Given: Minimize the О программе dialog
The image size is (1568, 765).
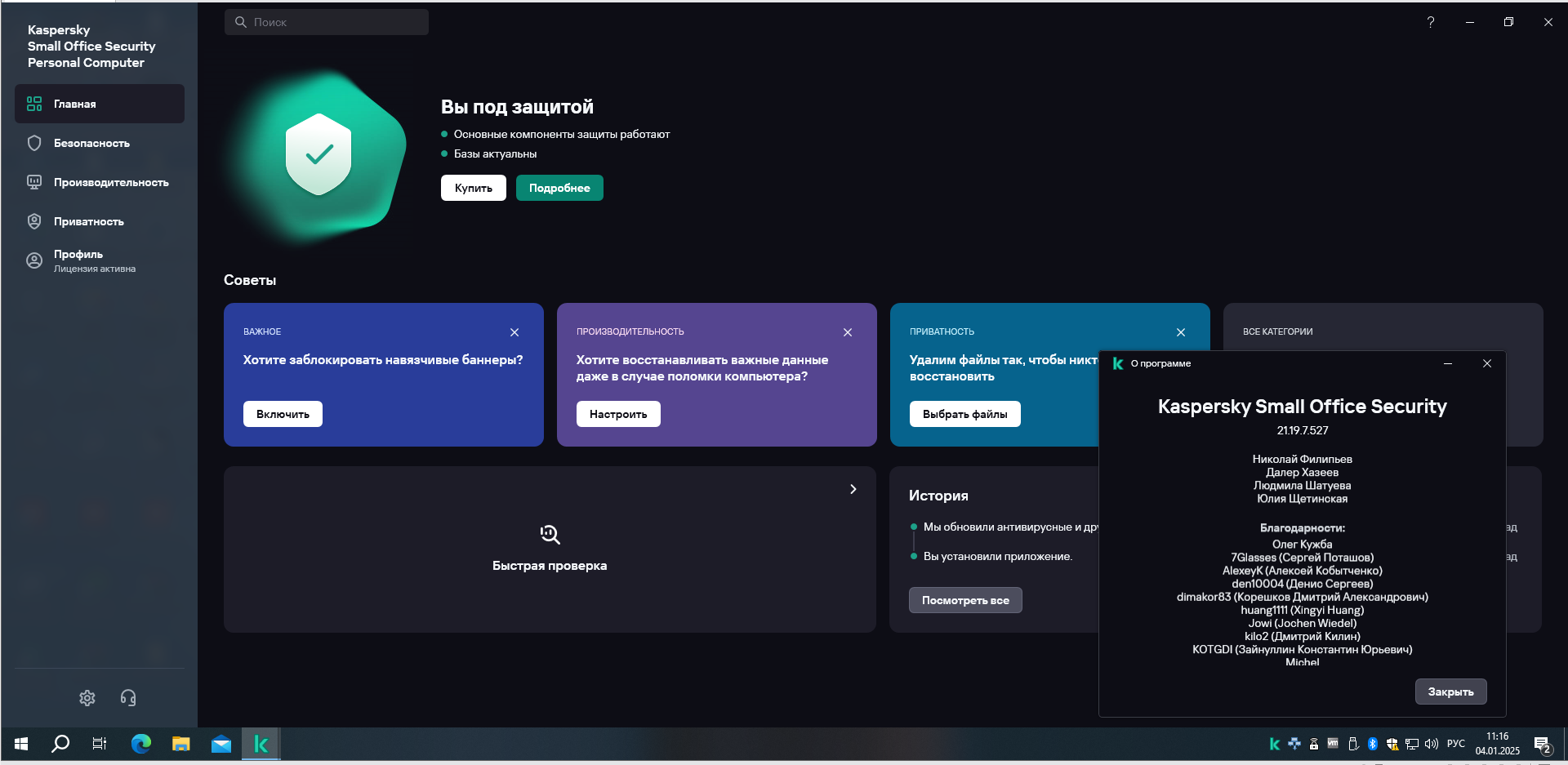Looking at the screenshot, I should [1448, 363].
